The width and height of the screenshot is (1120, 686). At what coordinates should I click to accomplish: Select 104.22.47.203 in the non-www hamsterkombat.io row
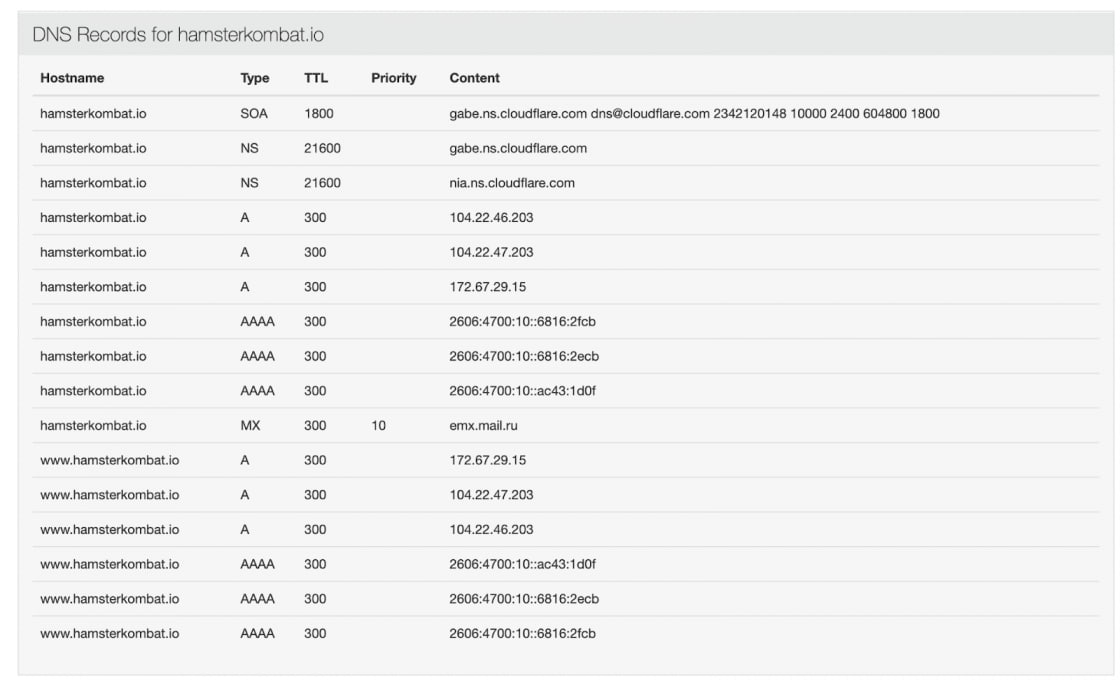click(x=491, y=252)
